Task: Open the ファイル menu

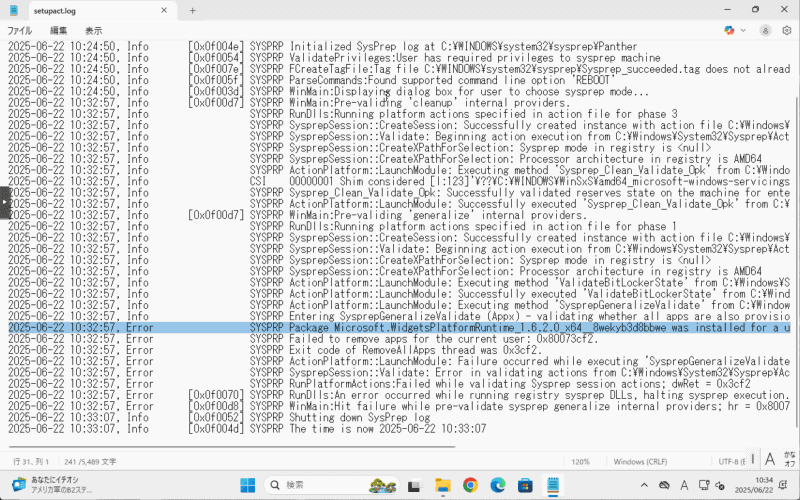Action: pyautogui.click(x=19, y=31)
